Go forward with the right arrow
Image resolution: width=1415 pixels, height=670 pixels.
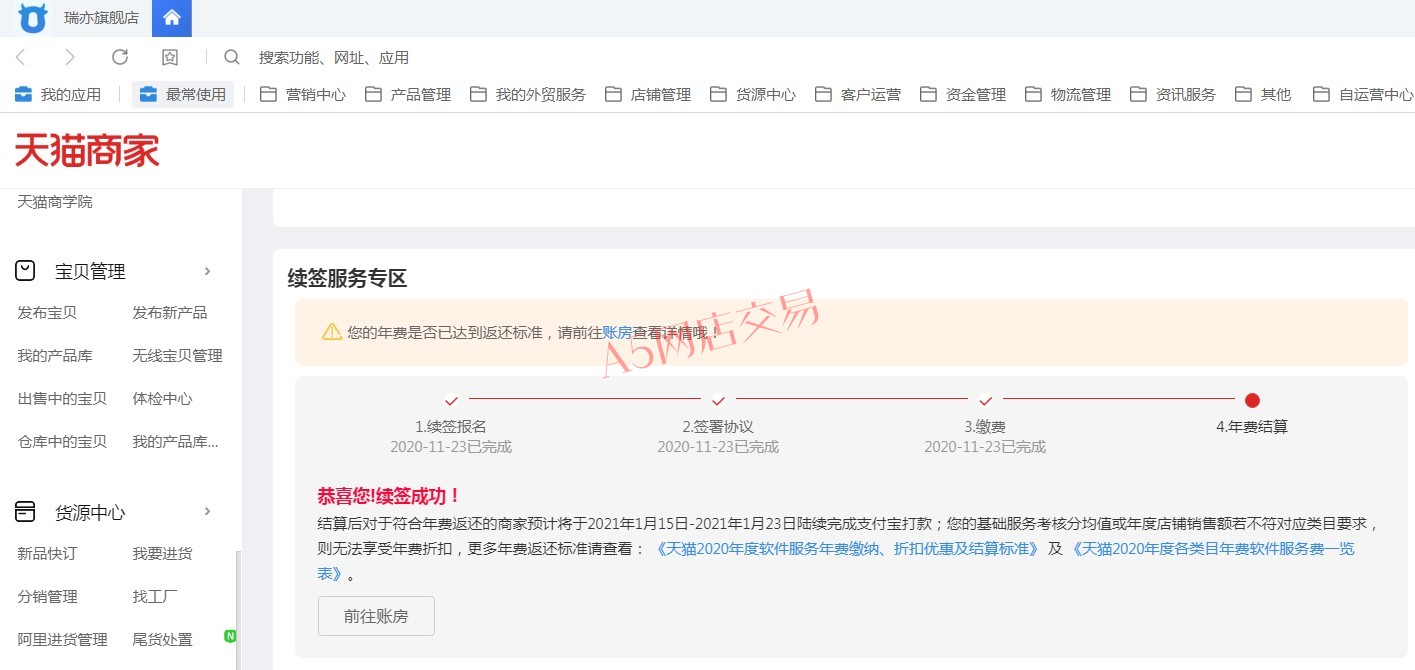pyautogui.click(x=69, y=57)
